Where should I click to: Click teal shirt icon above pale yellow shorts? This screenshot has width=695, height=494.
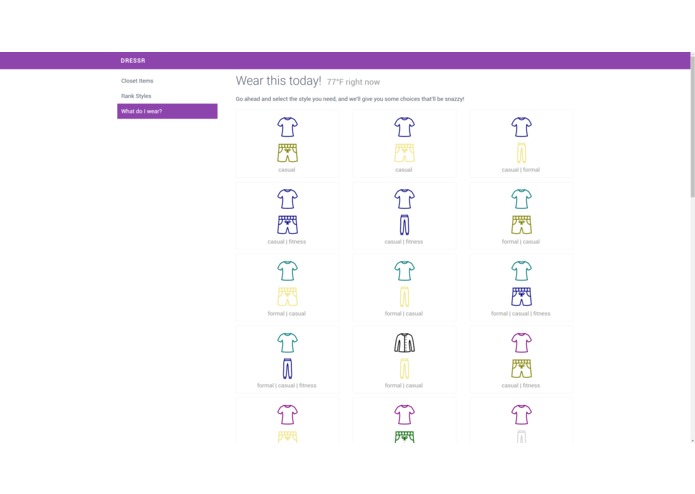(x=287, y=271)
